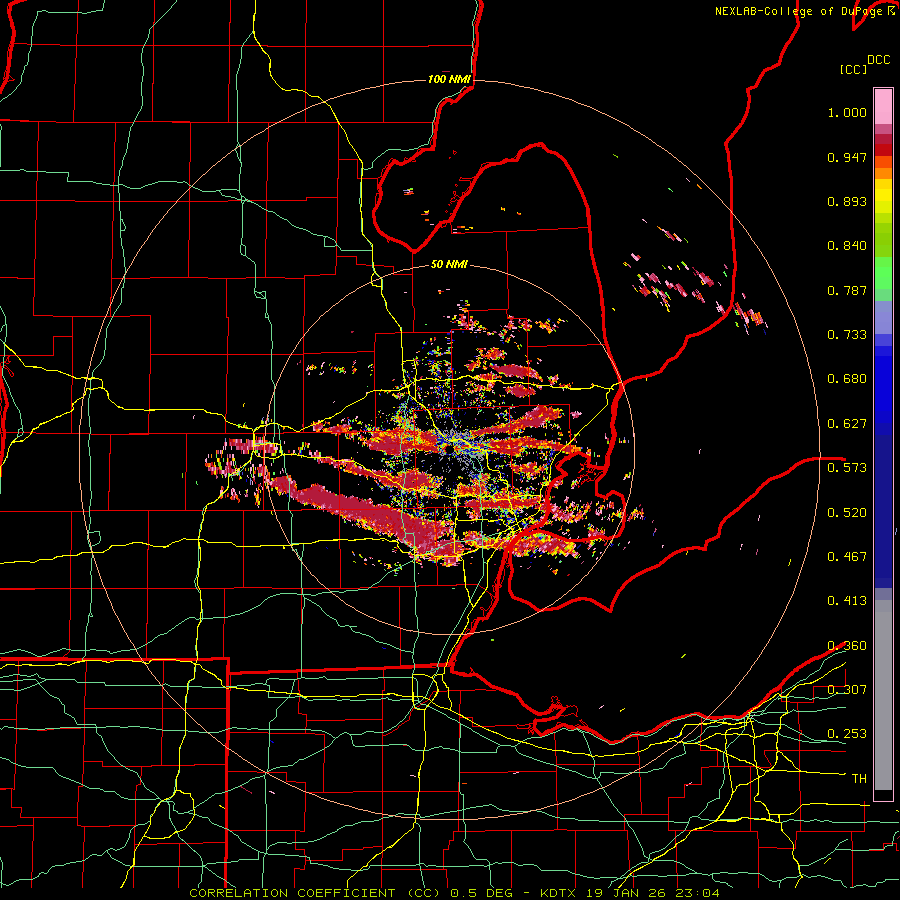900x900 pixels.
Task: Click the 0.573 legend value
Action: [847, 468]
